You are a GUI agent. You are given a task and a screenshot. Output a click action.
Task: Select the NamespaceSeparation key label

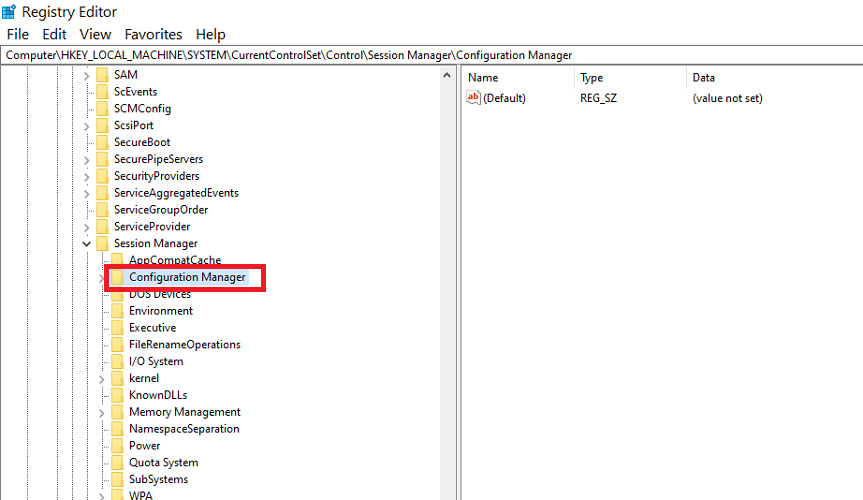184,429
